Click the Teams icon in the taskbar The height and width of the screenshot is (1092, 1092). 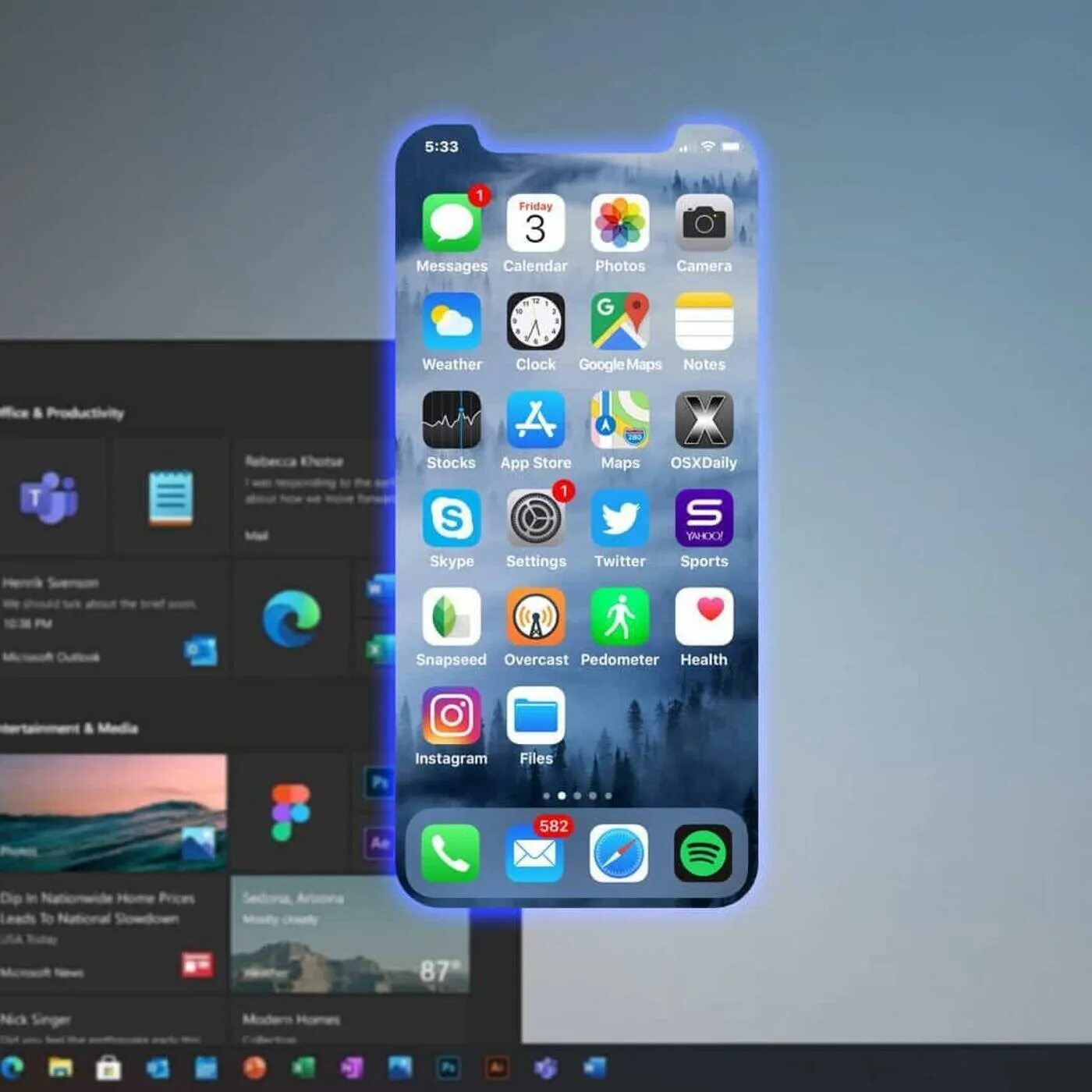[545, 1067]
